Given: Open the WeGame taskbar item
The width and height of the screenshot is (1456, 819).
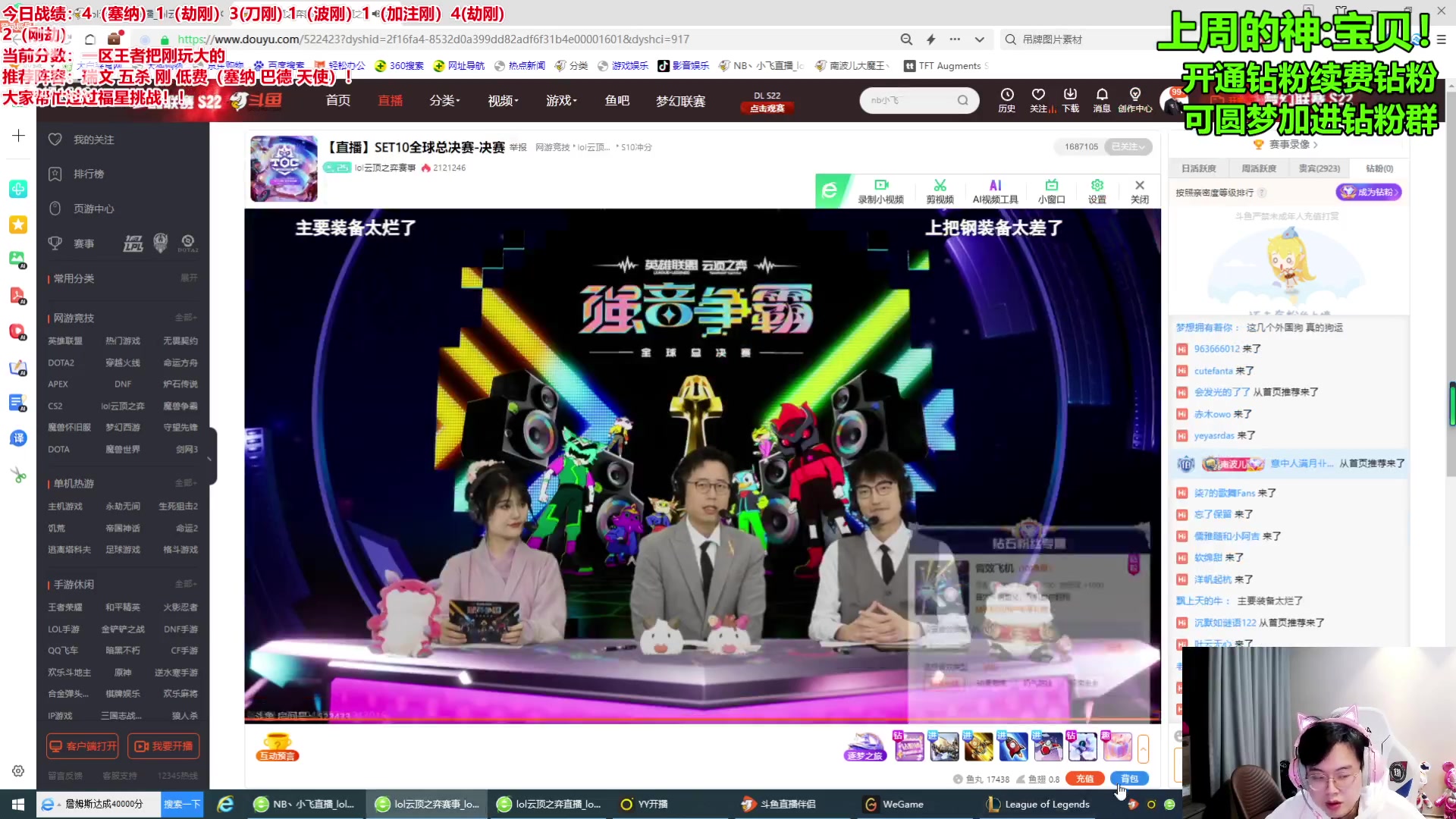Looking at the screenshot, I should click(895, 804).
